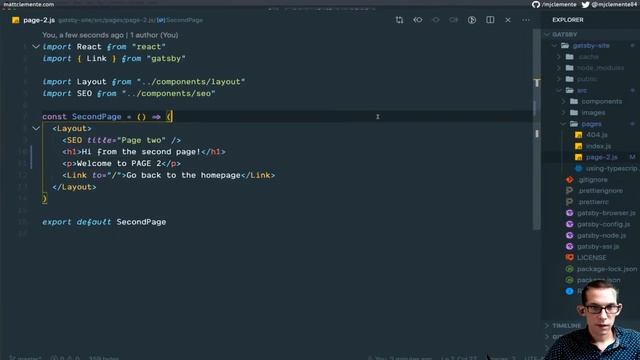Click the Twitter icon in the top overlay
Viewport: 640px width, 360px height.
click(x=585, y=4)
